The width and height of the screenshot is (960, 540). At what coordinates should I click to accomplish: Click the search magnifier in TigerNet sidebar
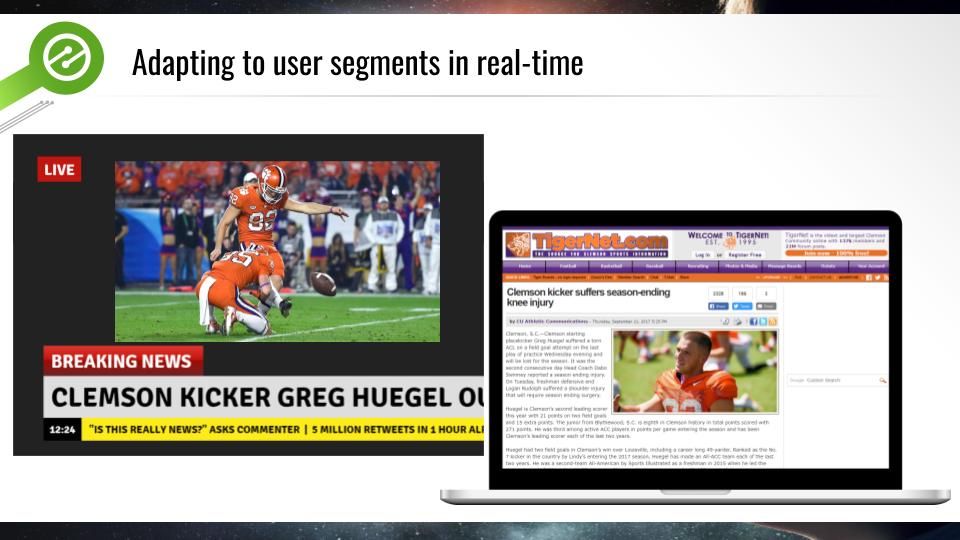tap(882, 380)
